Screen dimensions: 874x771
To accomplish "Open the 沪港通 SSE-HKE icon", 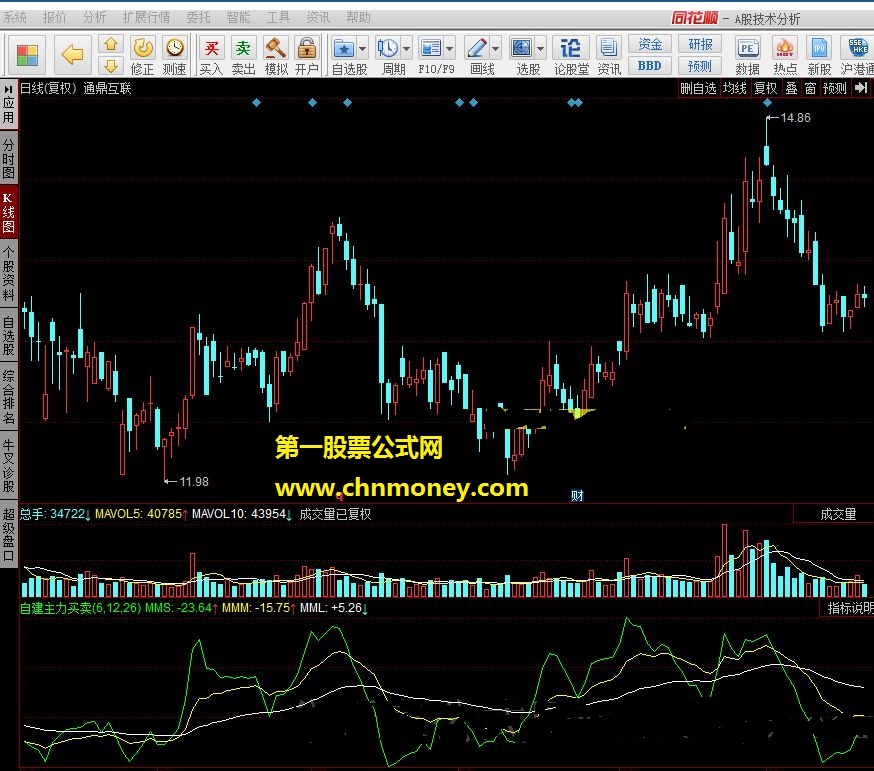I will 857,55.
